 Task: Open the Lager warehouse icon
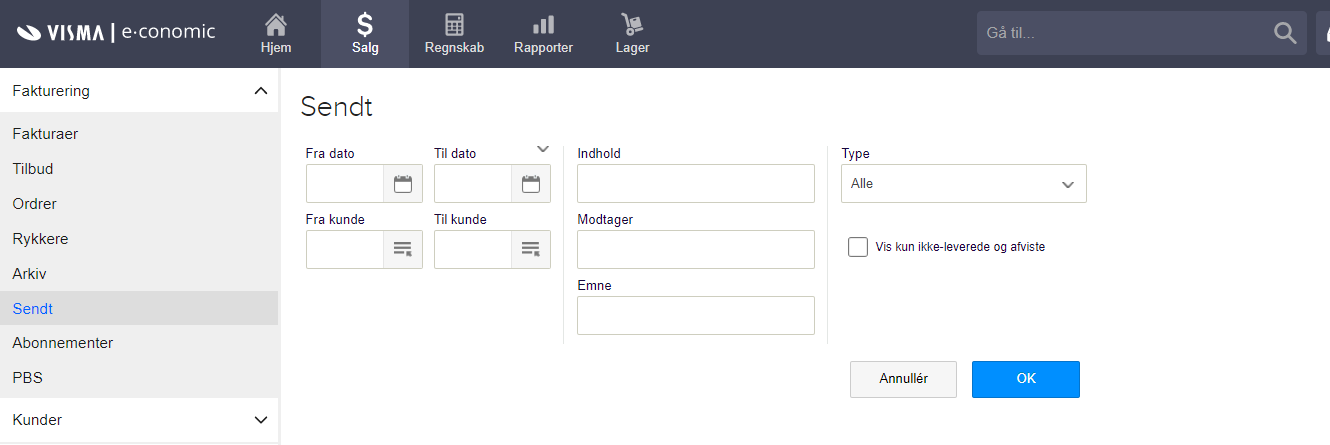632,26
